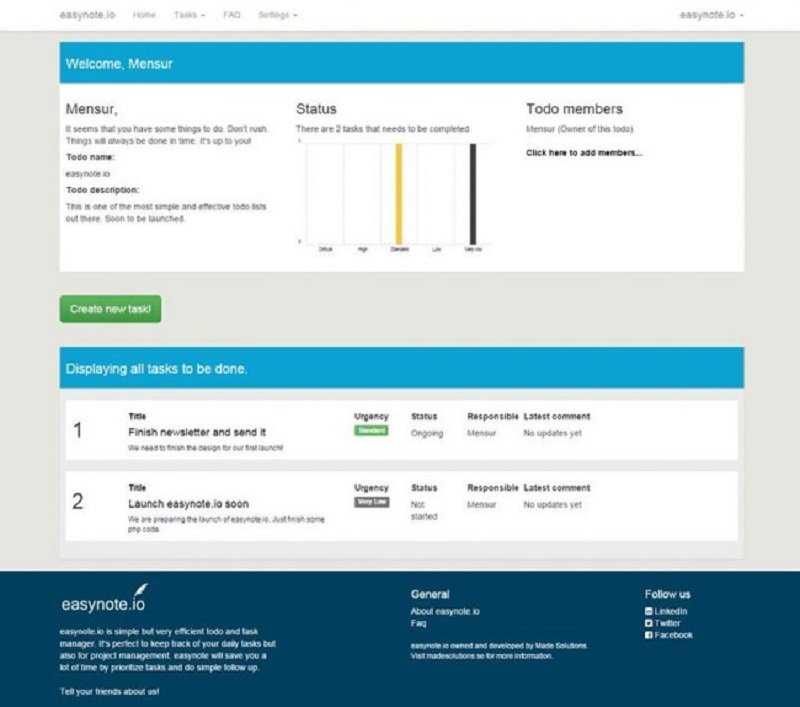Click the Tell your friends about us text
The image size is (800, 707).
point(109,692)
